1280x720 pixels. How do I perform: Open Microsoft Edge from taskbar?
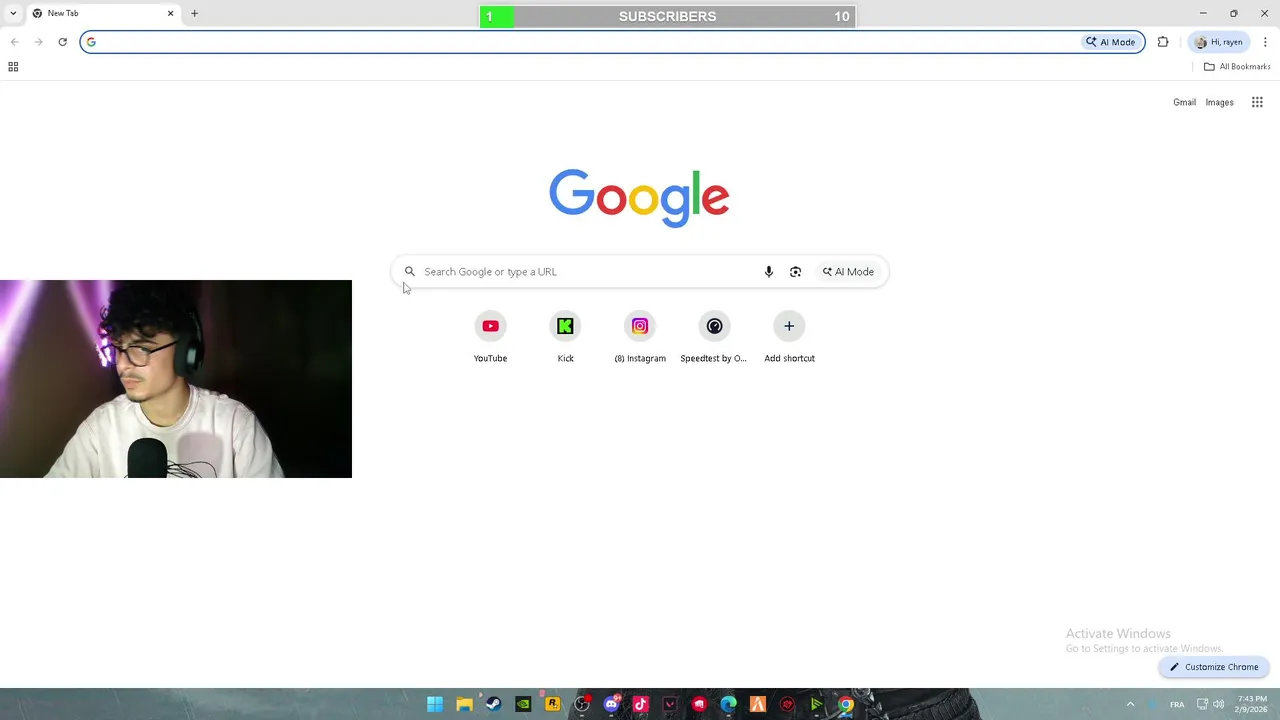tap(729, 704)
